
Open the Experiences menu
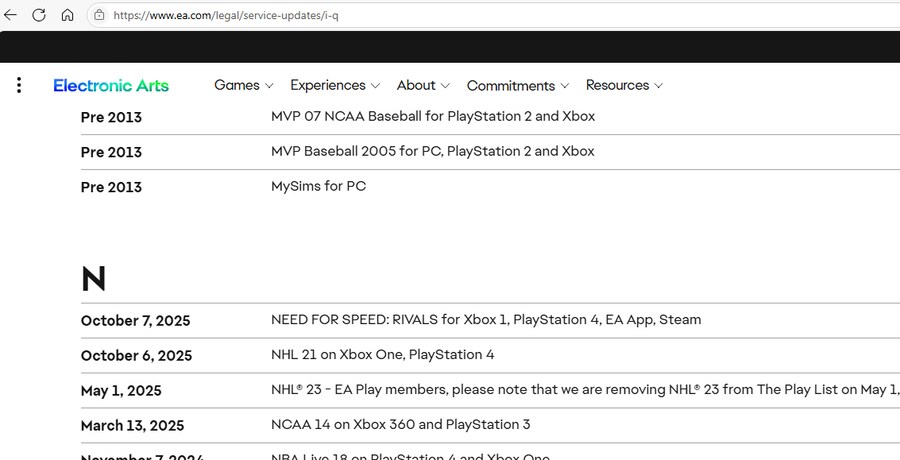(334, 86)
